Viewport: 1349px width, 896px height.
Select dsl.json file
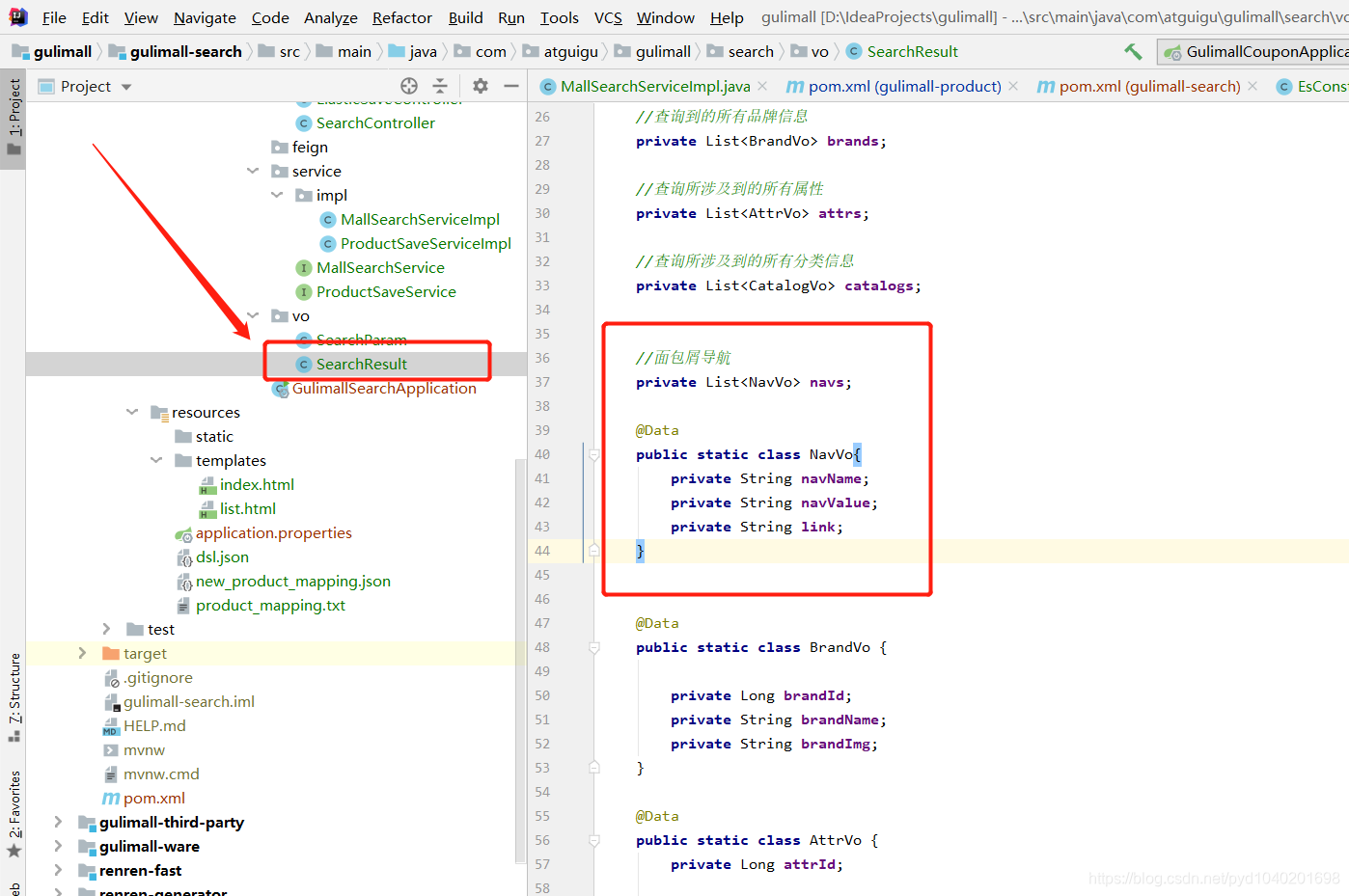pos(222,557)
